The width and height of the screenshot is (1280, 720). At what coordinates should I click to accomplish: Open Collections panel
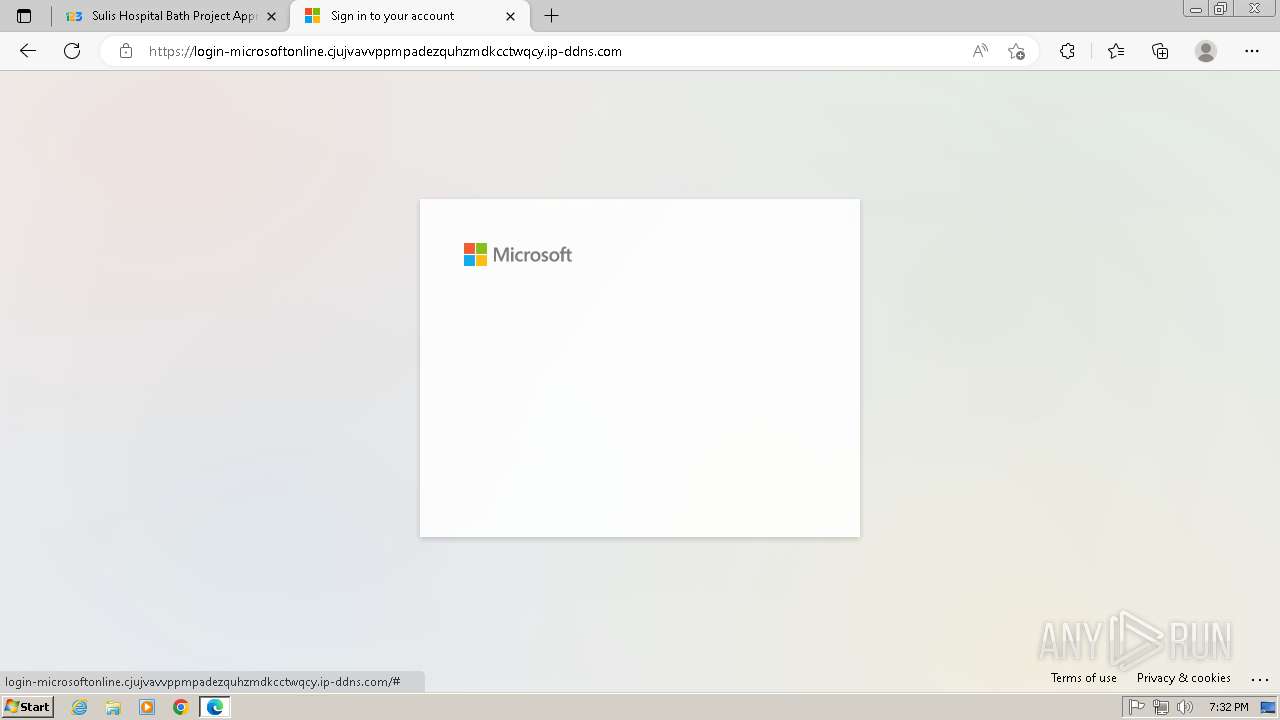pos(1160,51)
